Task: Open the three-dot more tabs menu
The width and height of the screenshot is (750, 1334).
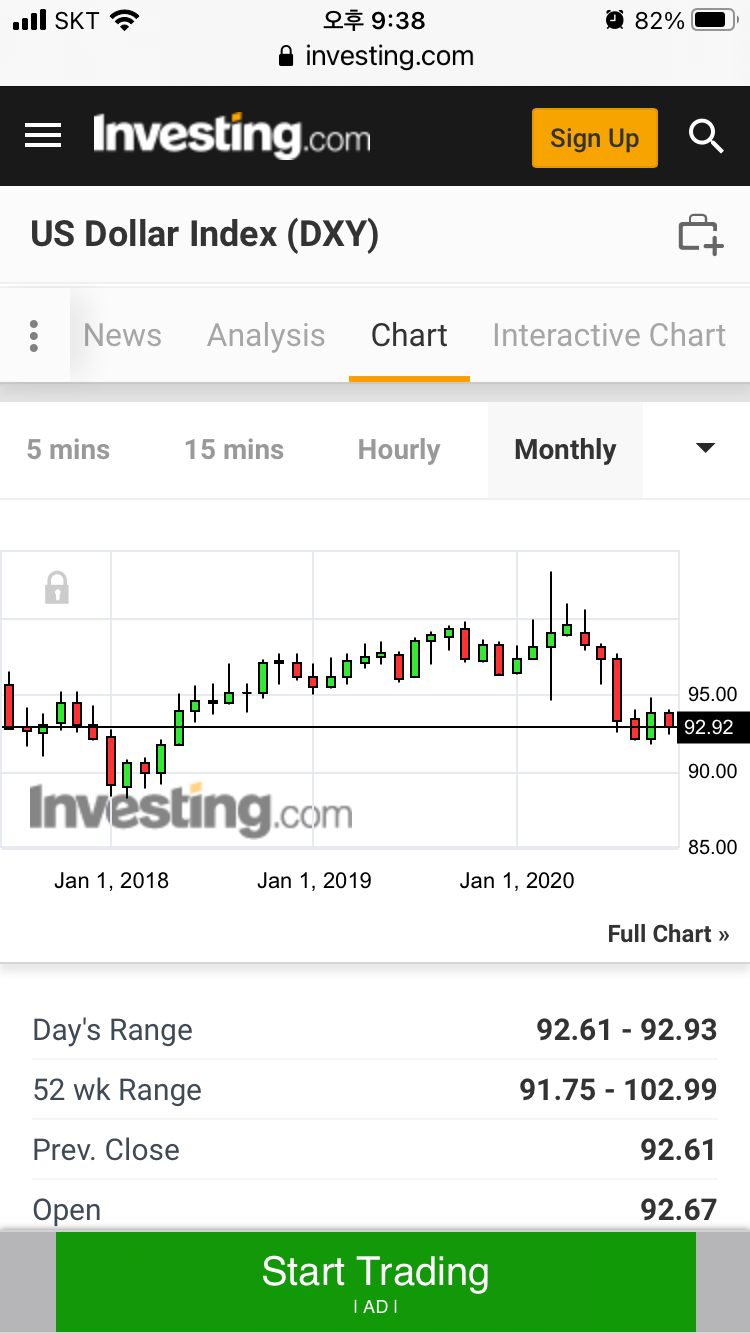Action: tap(34, 336)
